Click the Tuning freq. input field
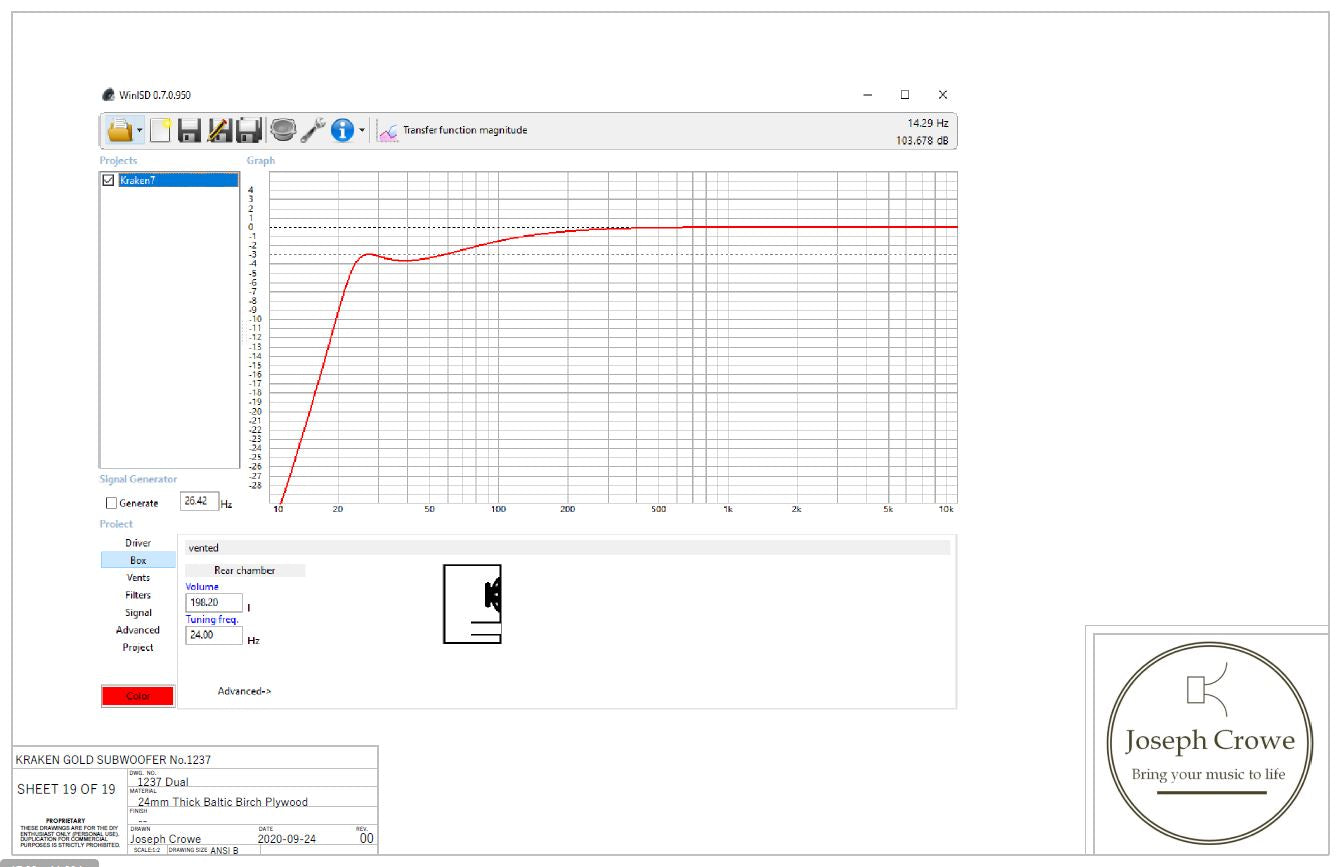 pyautogui.click(x=214, y=635)
